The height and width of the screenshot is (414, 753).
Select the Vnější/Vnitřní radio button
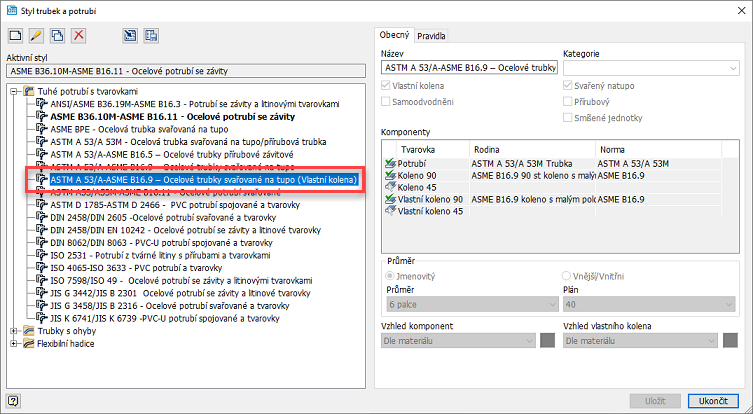coord(566,276)
